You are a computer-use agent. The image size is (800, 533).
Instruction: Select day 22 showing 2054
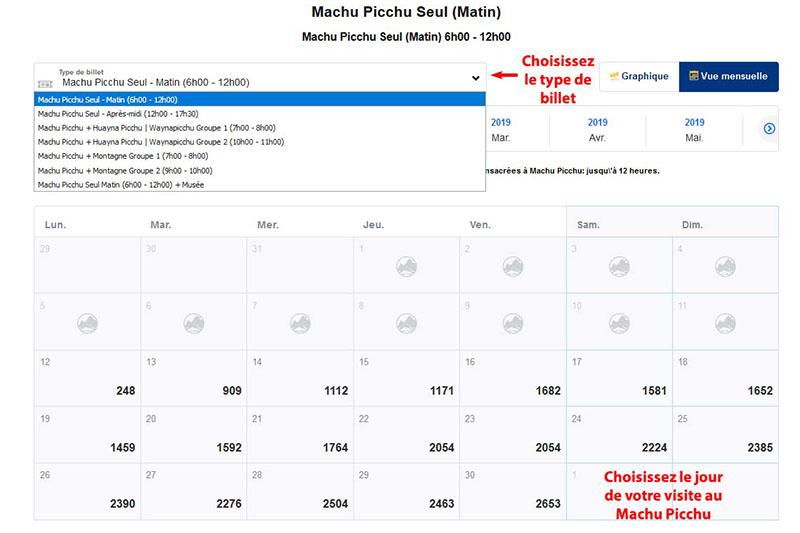407,435
